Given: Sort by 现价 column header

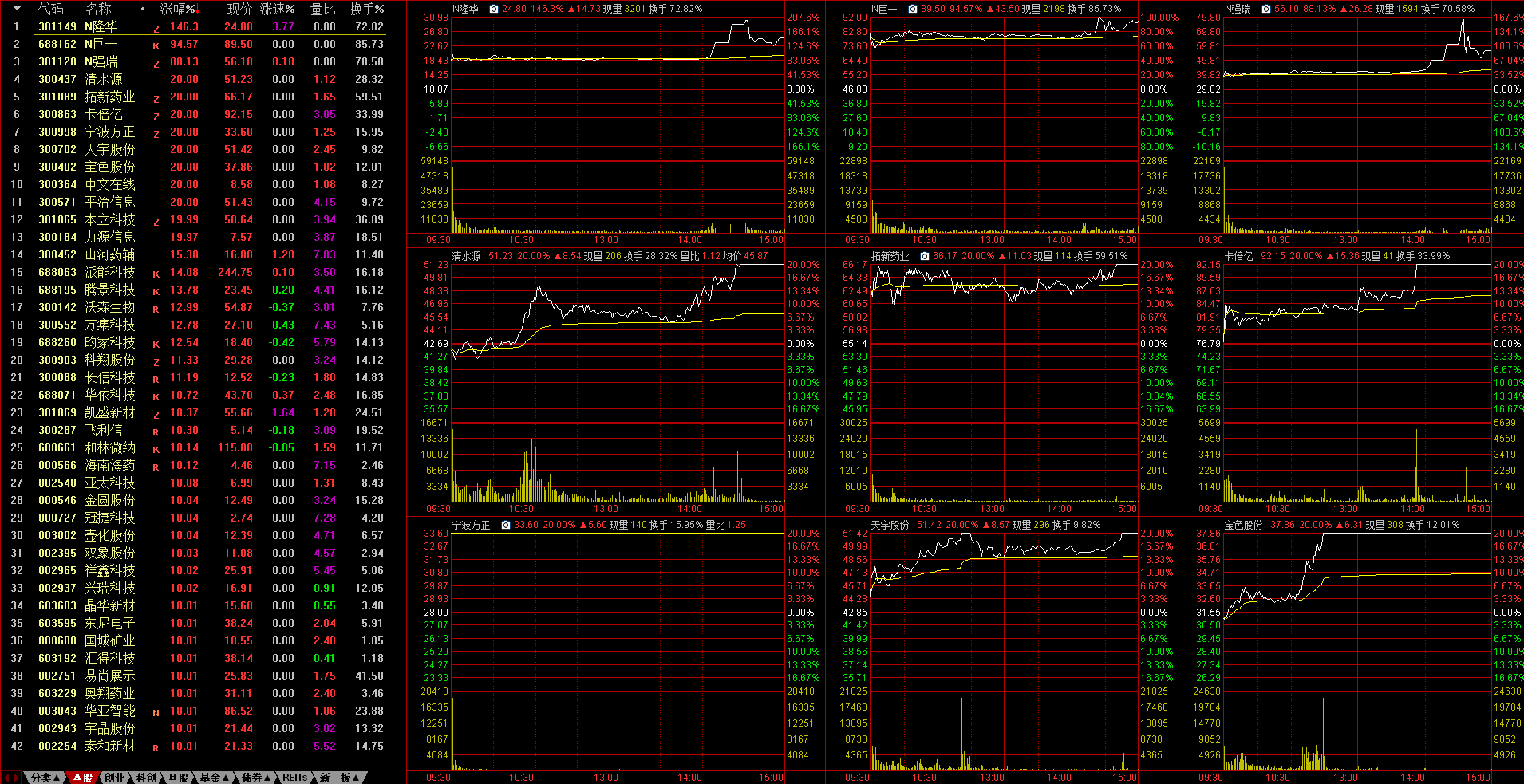Looking at the screenshot, I should click(239, 9).
